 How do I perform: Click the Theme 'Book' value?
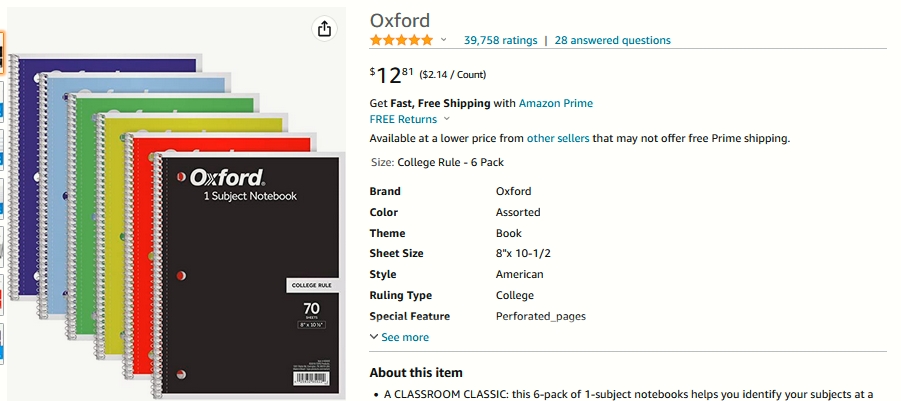coord(509,233)
